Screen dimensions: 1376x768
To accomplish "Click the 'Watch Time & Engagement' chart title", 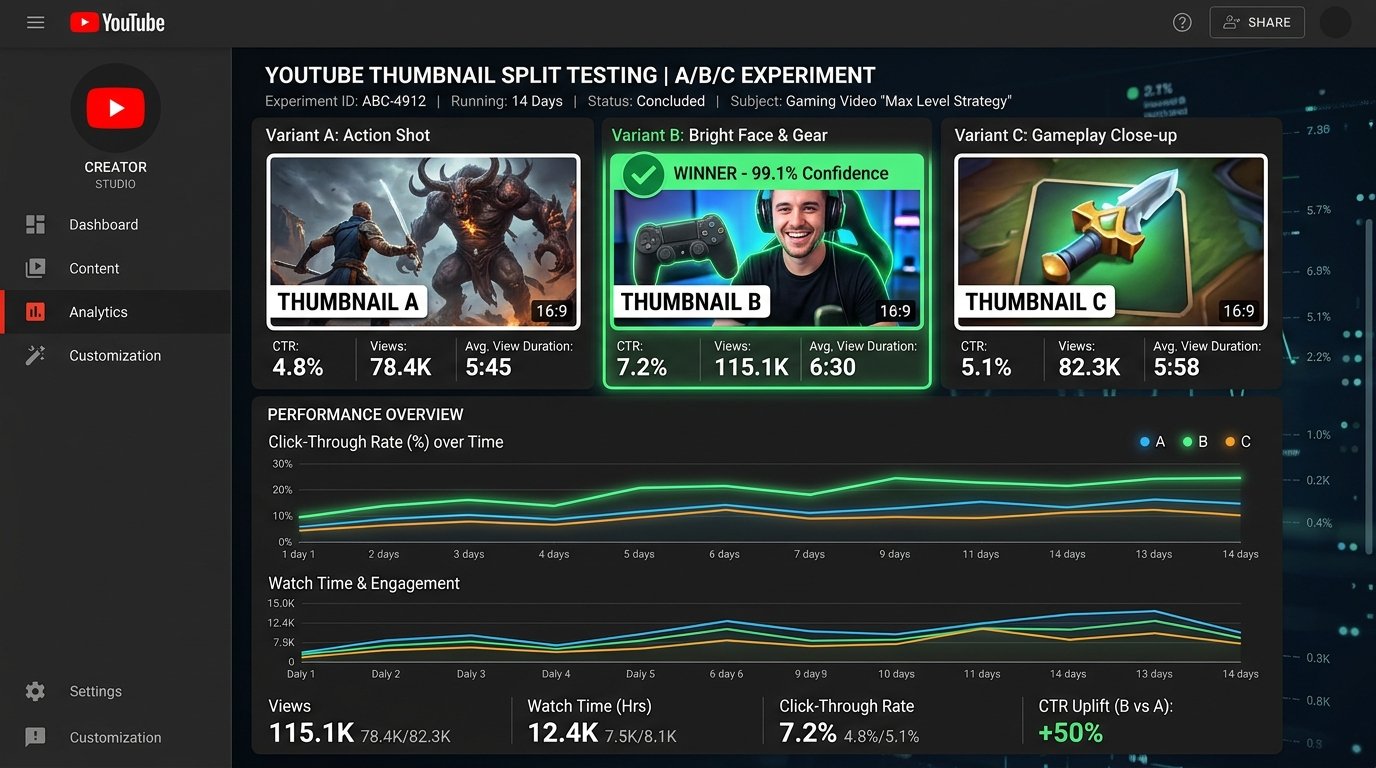I will click(364, 583).
